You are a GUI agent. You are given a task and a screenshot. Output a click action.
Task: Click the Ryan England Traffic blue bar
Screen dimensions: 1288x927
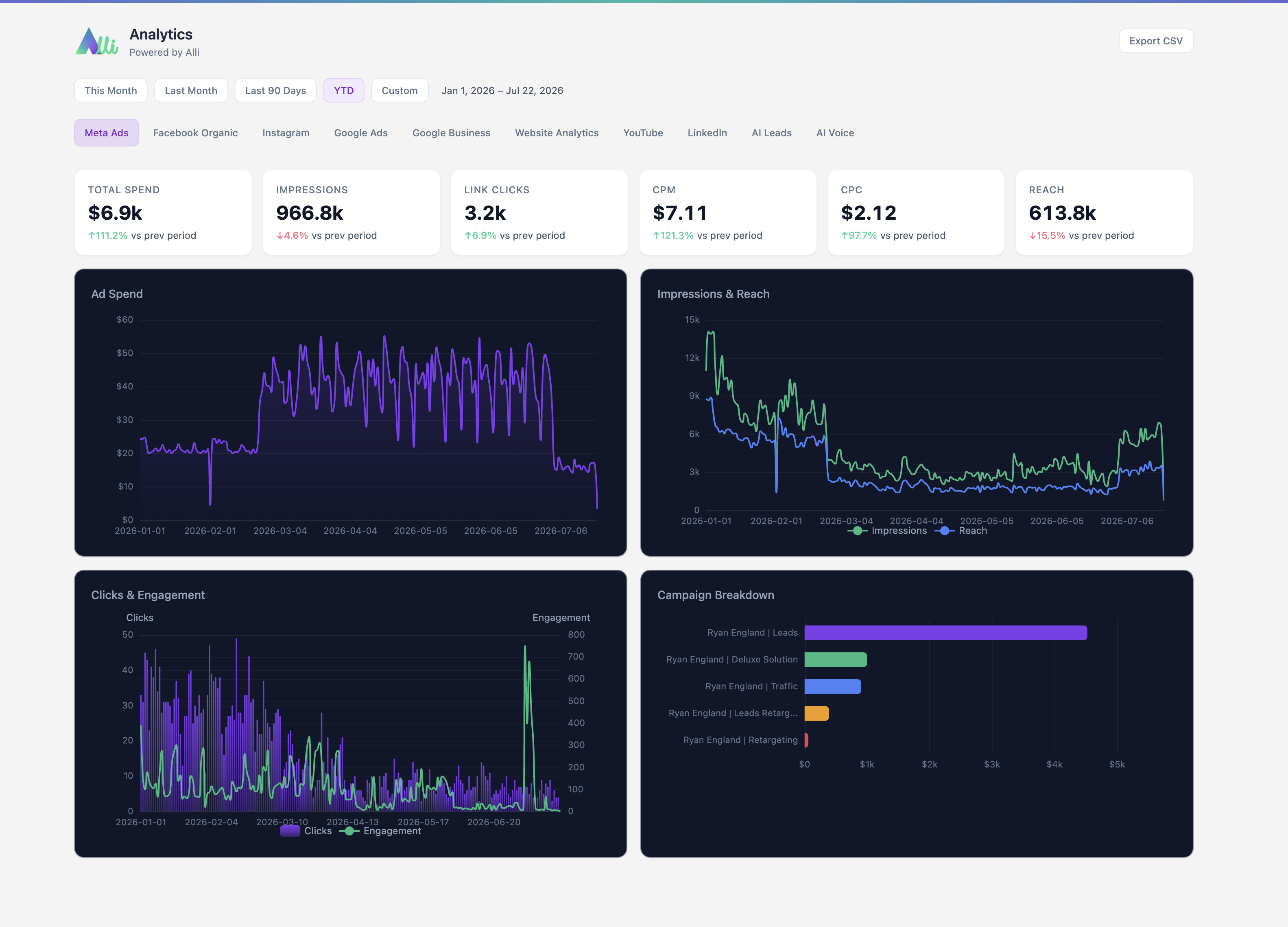pyautogui.click(x=832, y=686)
